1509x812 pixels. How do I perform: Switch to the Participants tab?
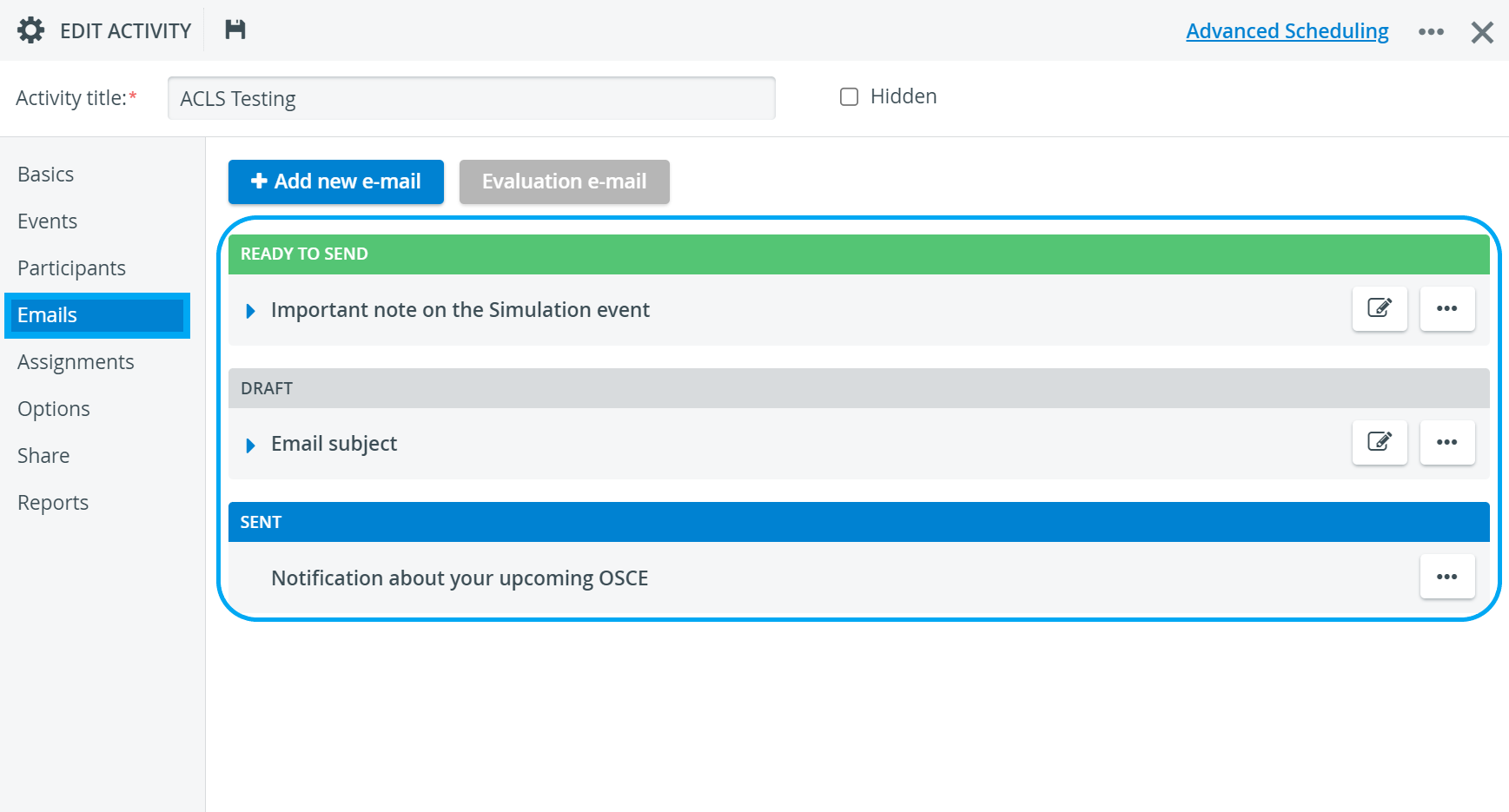(72, 268)
